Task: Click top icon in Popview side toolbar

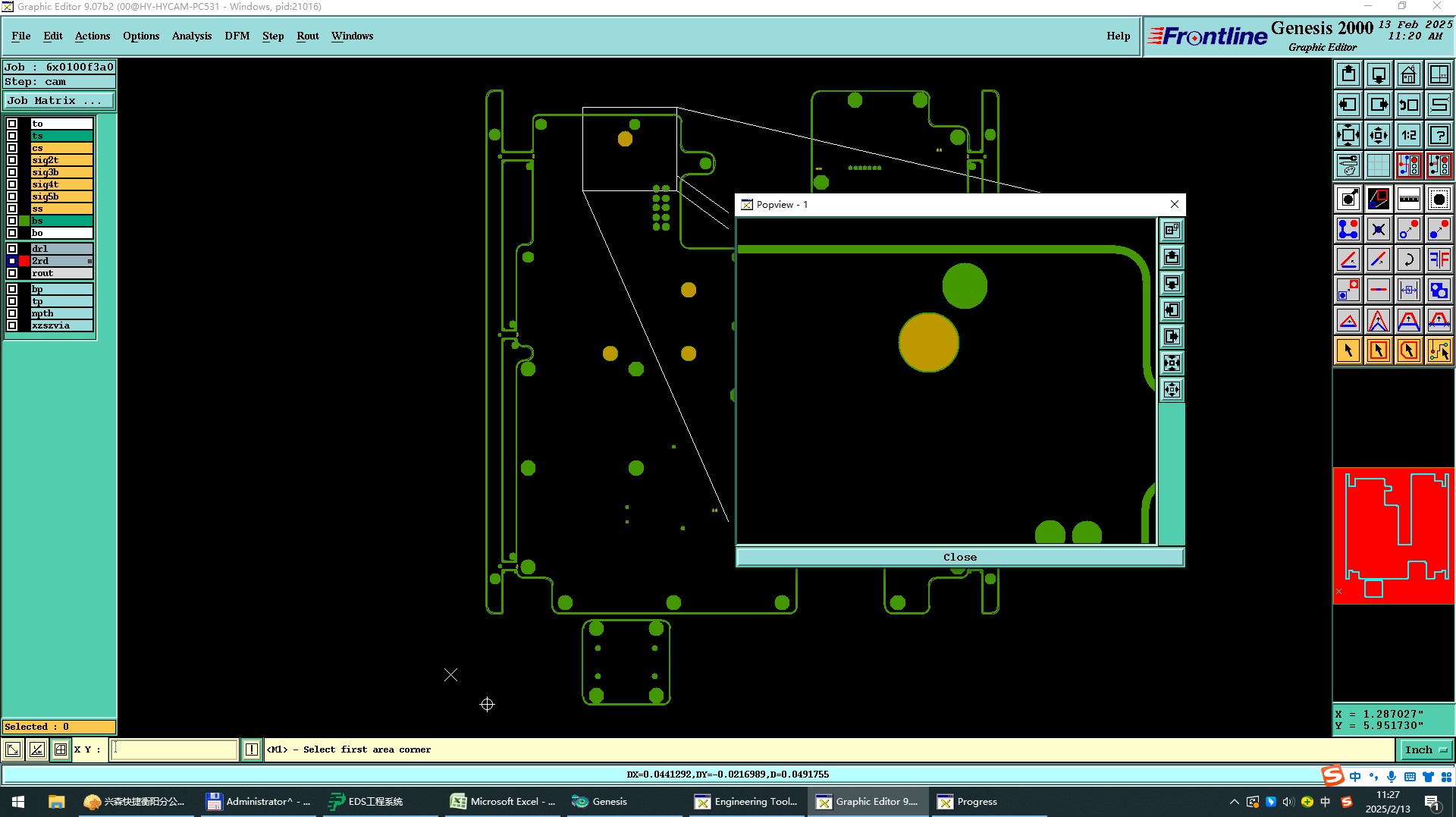Action: pyautogui.click(x=1172, y=230)
